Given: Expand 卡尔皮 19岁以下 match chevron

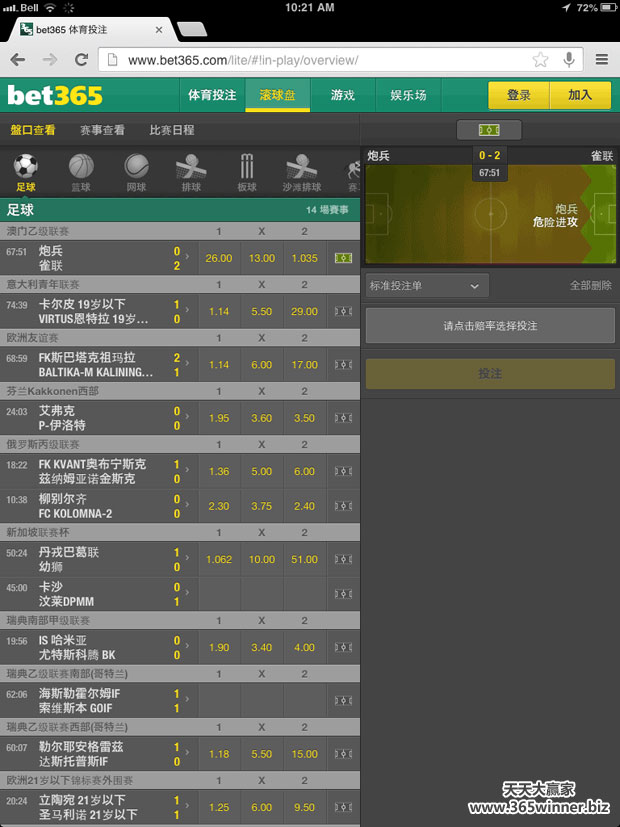Looking at the screenshot, I should tap(188, 310).
